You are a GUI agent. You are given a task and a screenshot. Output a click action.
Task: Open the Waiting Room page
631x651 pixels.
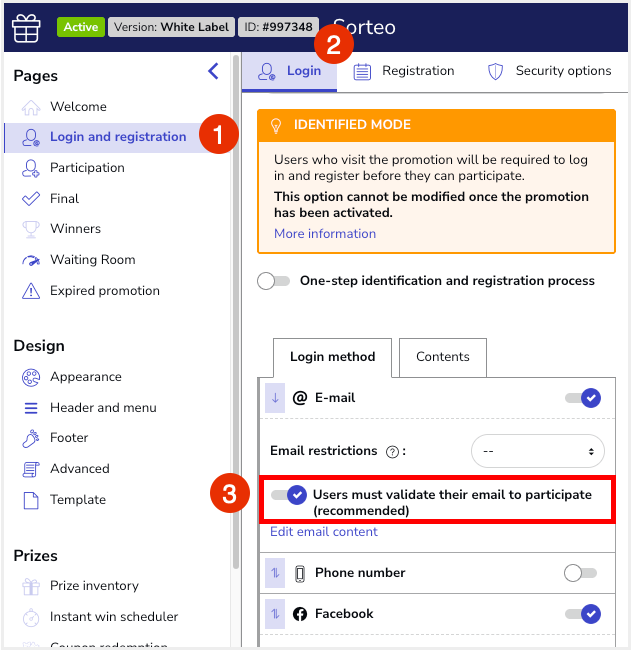93,260
